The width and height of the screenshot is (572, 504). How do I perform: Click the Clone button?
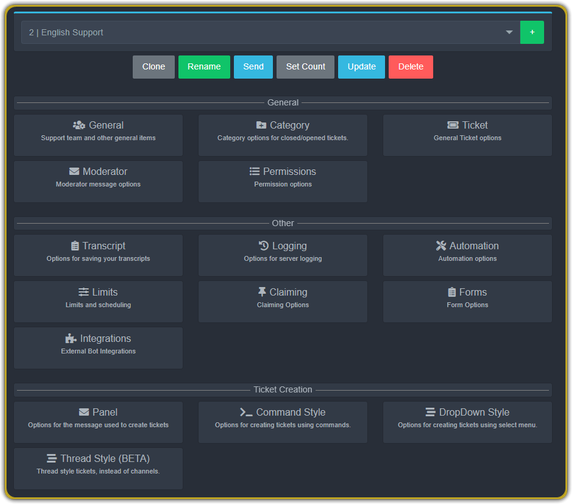pos(154,67)
